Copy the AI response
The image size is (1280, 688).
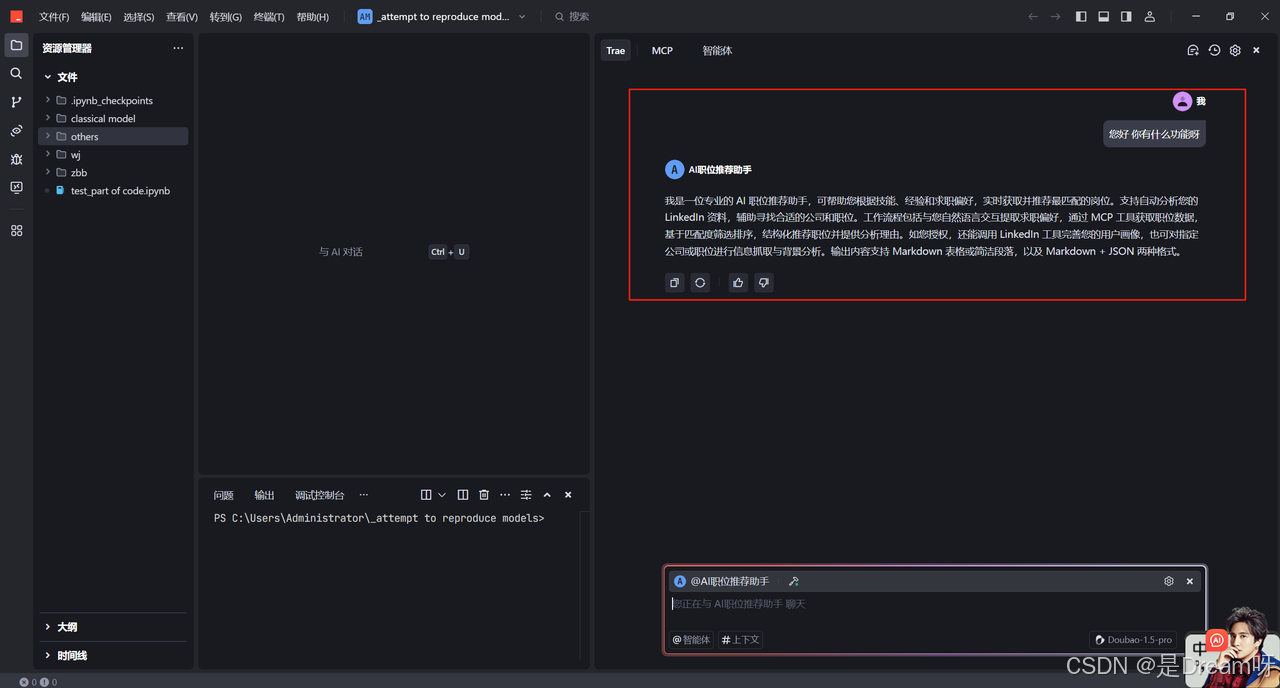(675, 283)
